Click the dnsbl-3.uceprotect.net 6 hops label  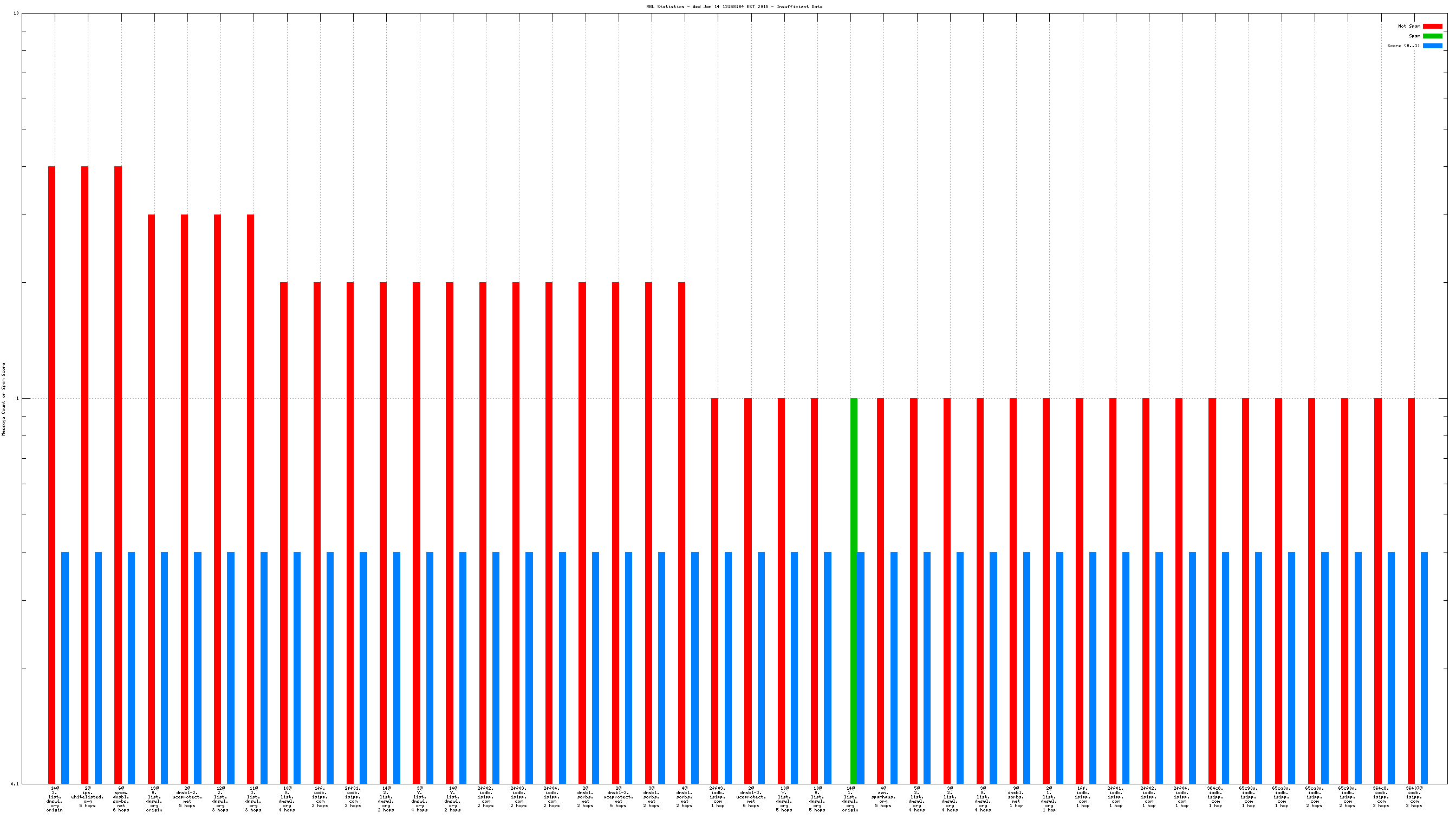coord(751,796)
